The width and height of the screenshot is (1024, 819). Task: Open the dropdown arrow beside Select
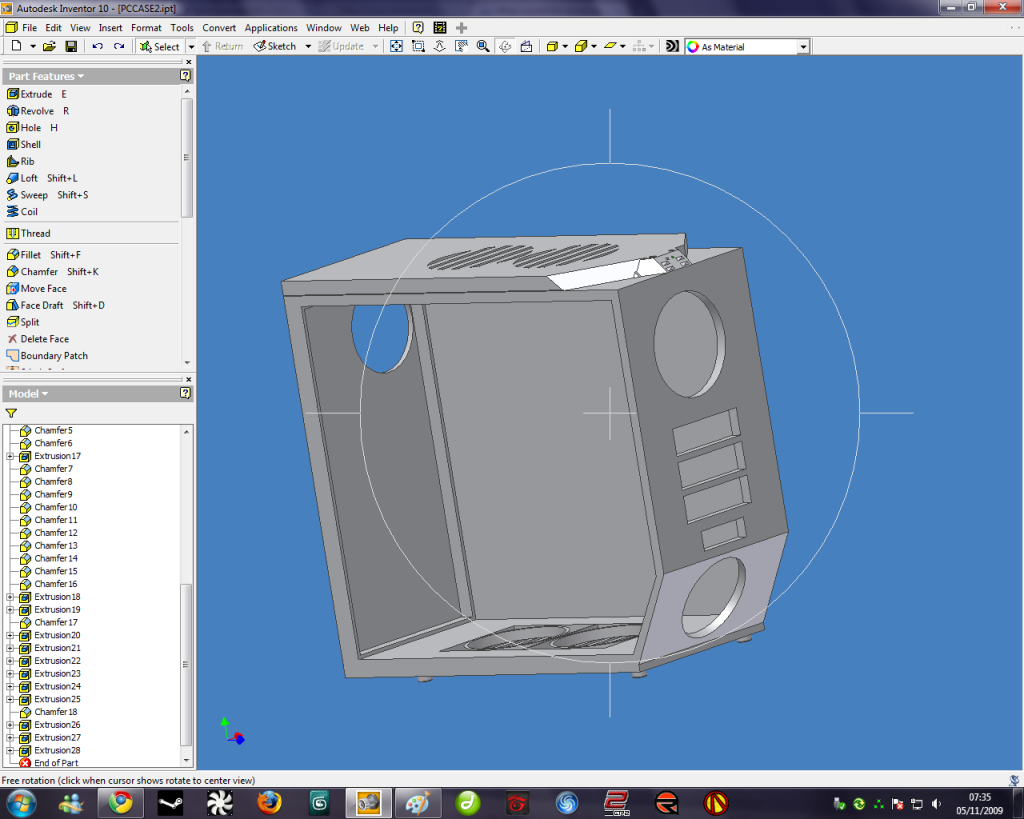tap(191, 47)
